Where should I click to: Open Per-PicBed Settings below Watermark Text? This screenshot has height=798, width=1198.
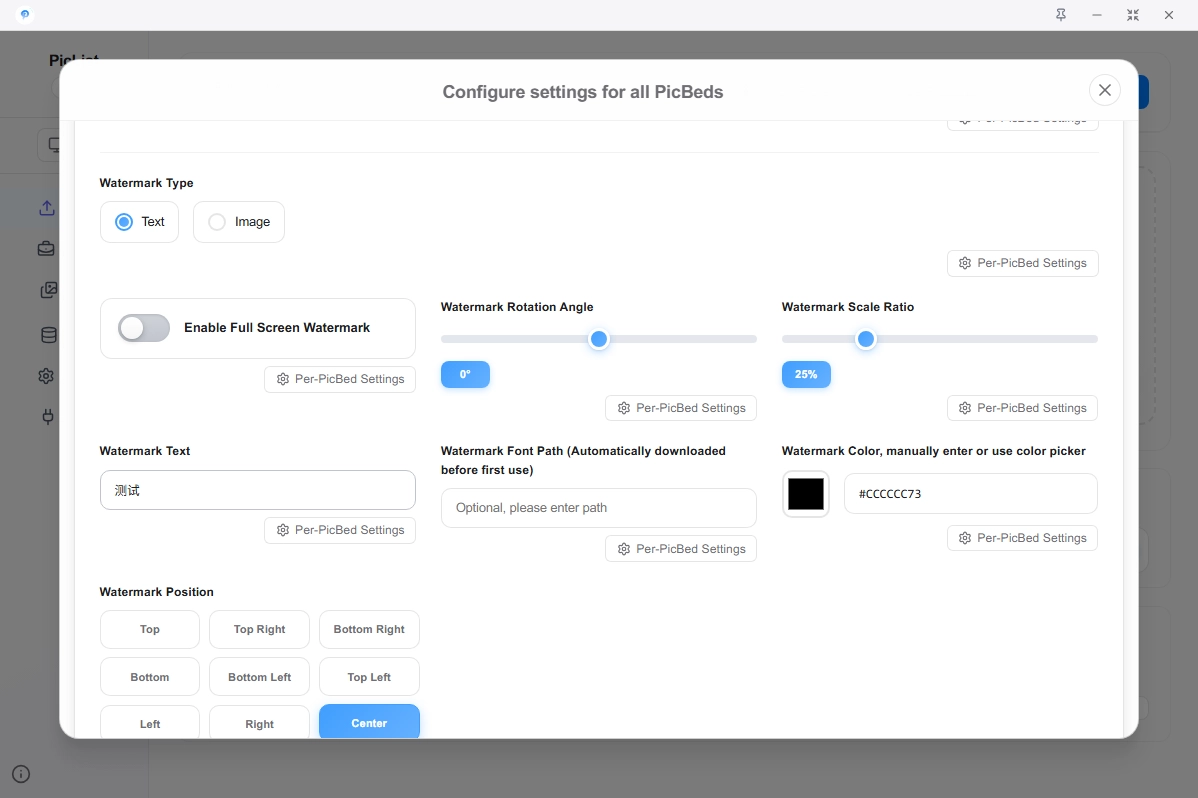click(x=340, y=530)
